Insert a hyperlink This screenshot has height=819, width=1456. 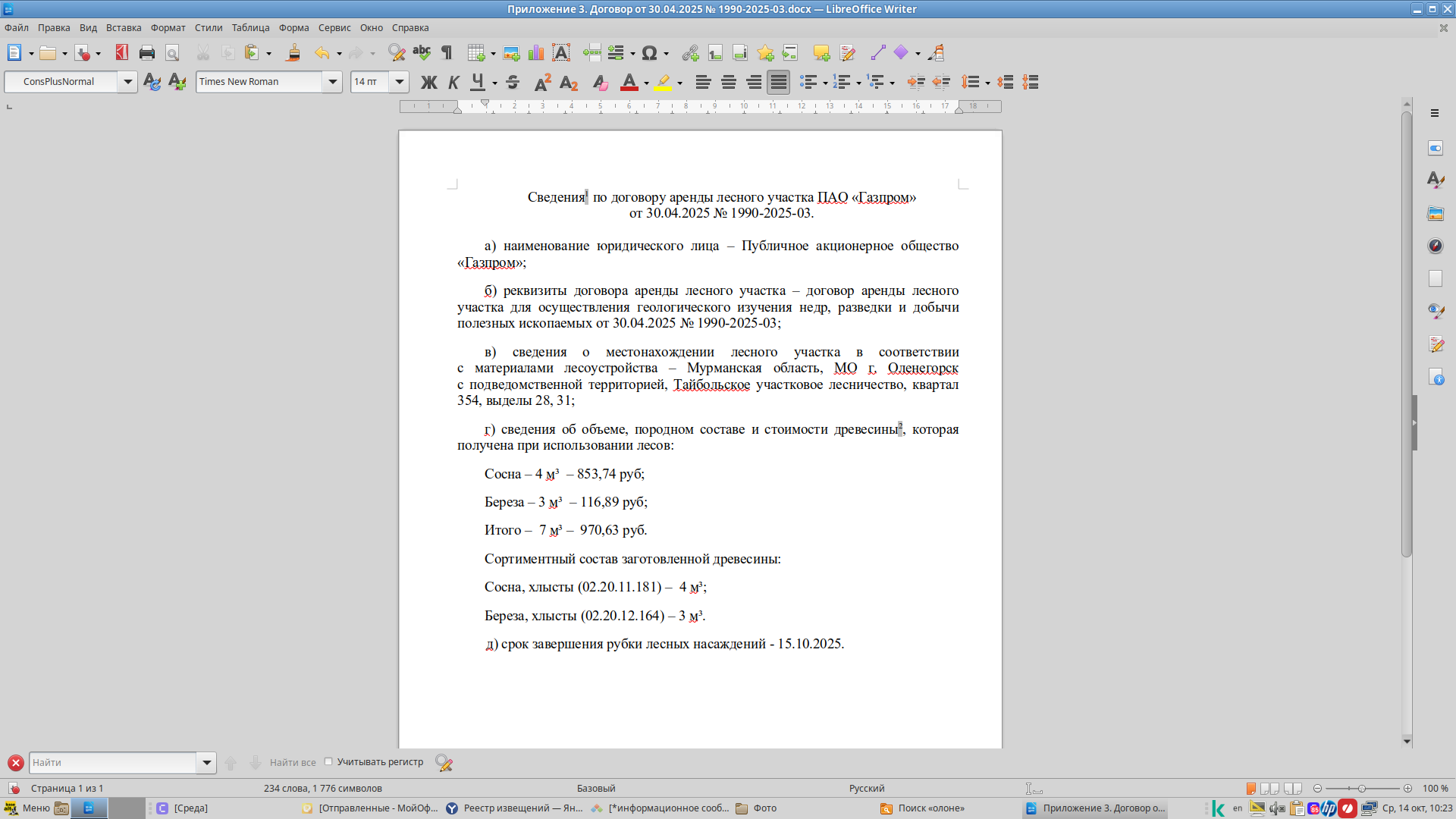pyautogui.click(x=690, y=53)
